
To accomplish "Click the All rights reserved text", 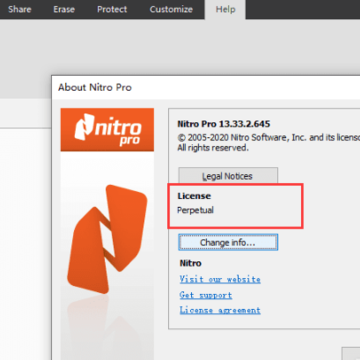I will click(213, 148).
